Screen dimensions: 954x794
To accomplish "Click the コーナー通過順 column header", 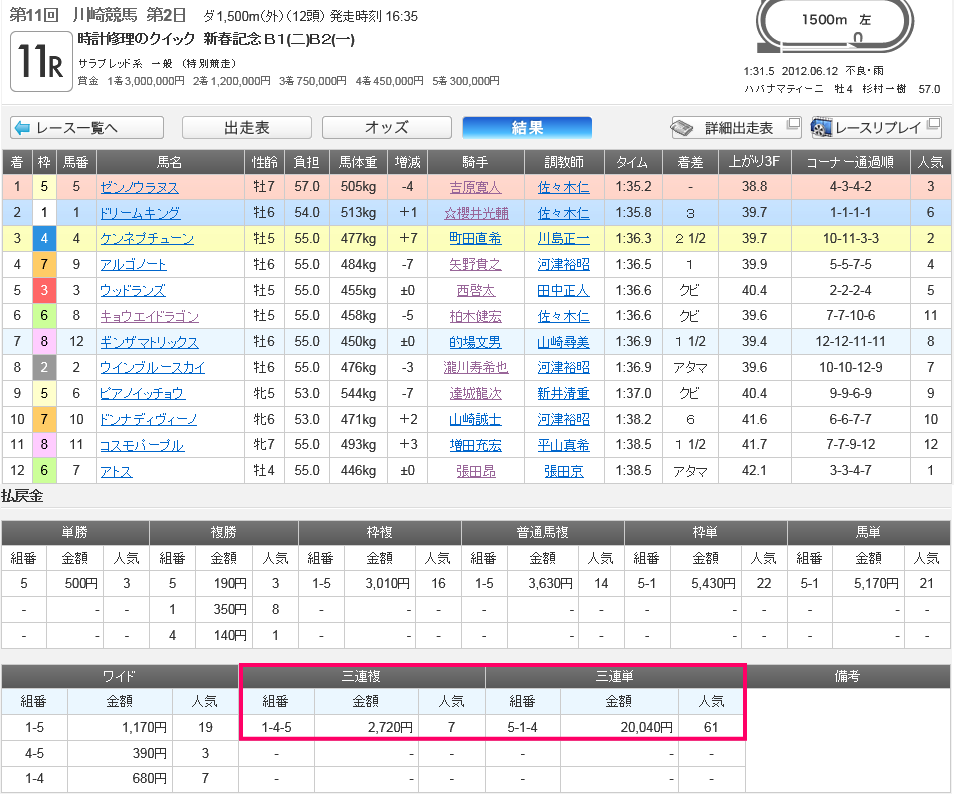I will (x=850, y=162).
